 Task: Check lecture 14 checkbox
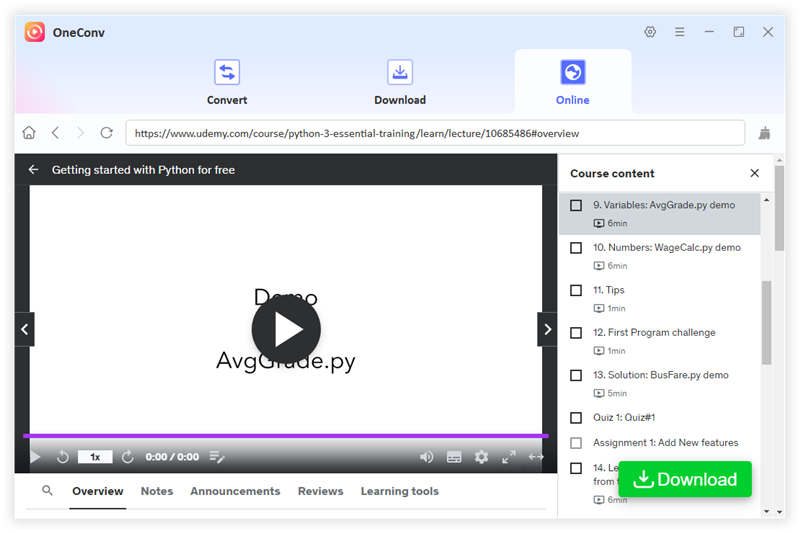(x=576, y=468)
